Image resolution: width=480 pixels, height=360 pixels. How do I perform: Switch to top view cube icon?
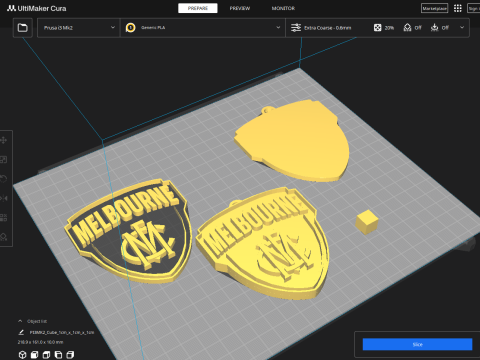point(46,354)
